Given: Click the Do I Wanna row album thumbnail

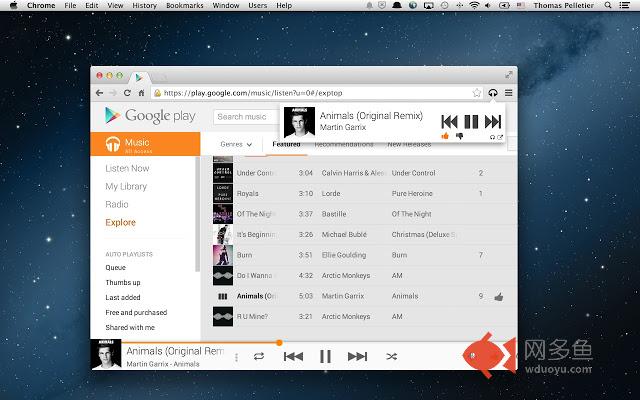Looking at the screenshot, I should point(223,276).
